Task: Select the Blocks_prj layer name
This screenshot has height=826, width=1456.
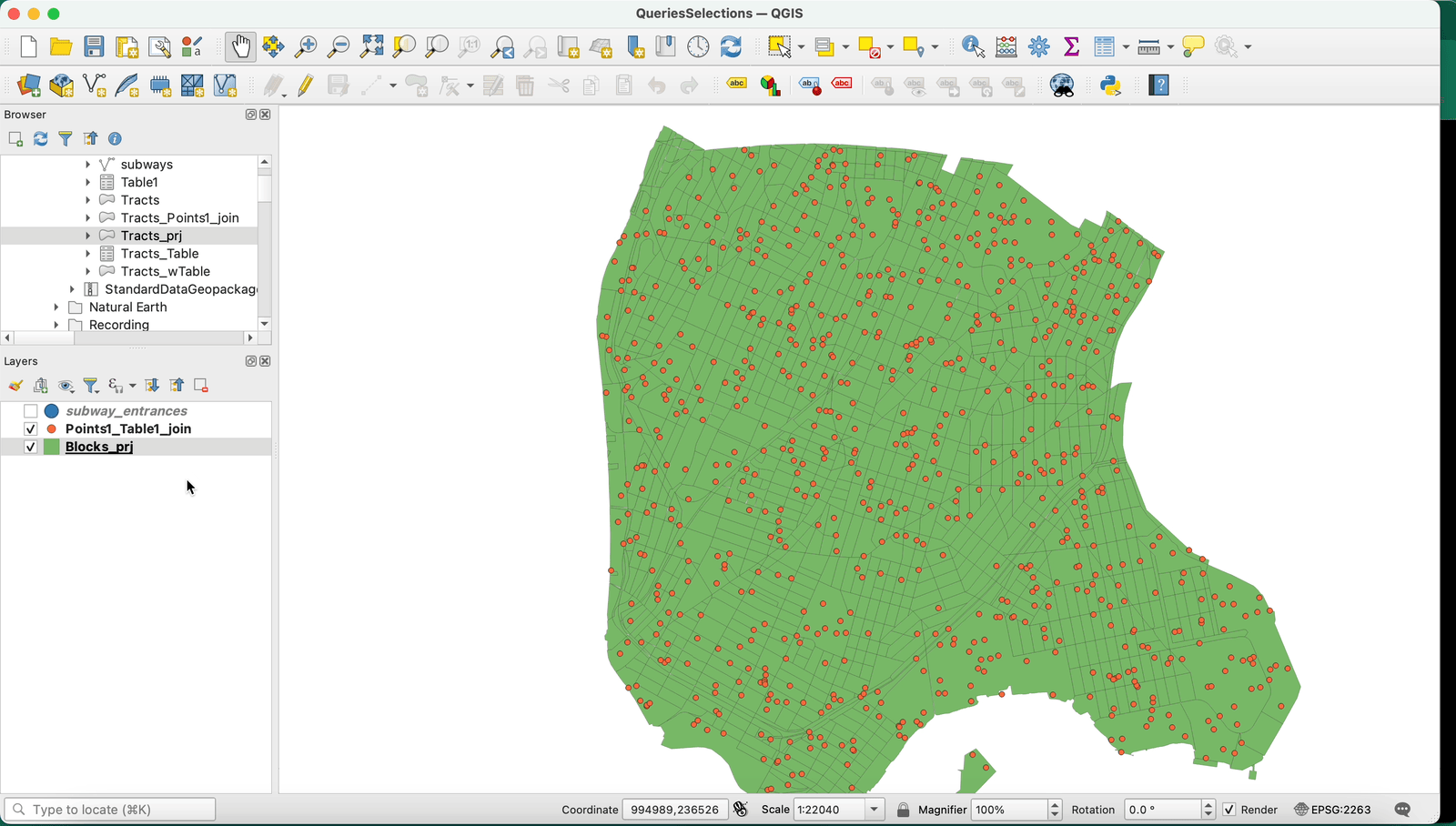Action: click(x=99, y=447)
